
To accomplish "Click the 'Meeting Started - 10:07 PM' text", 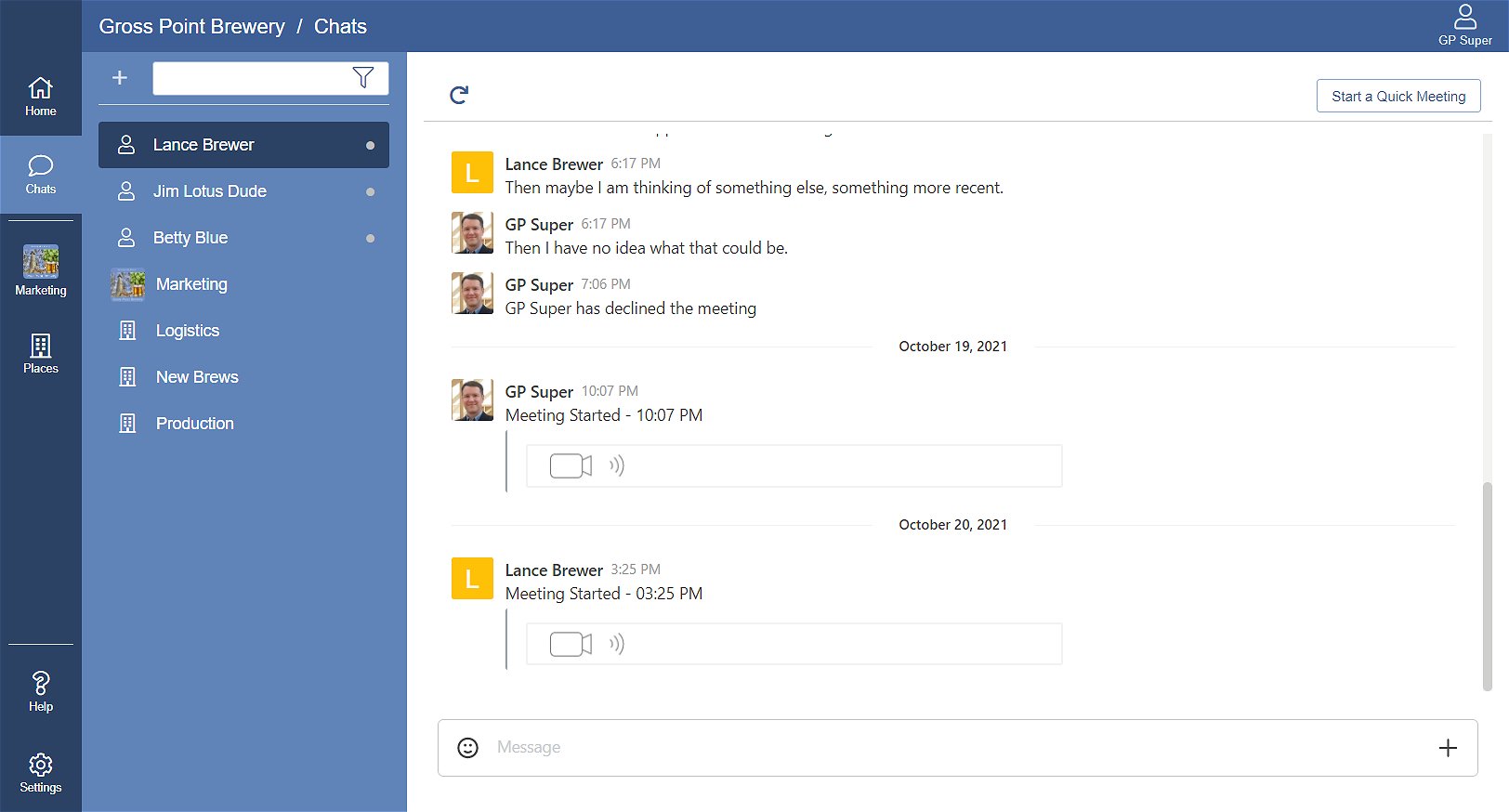I will [604, 415].
